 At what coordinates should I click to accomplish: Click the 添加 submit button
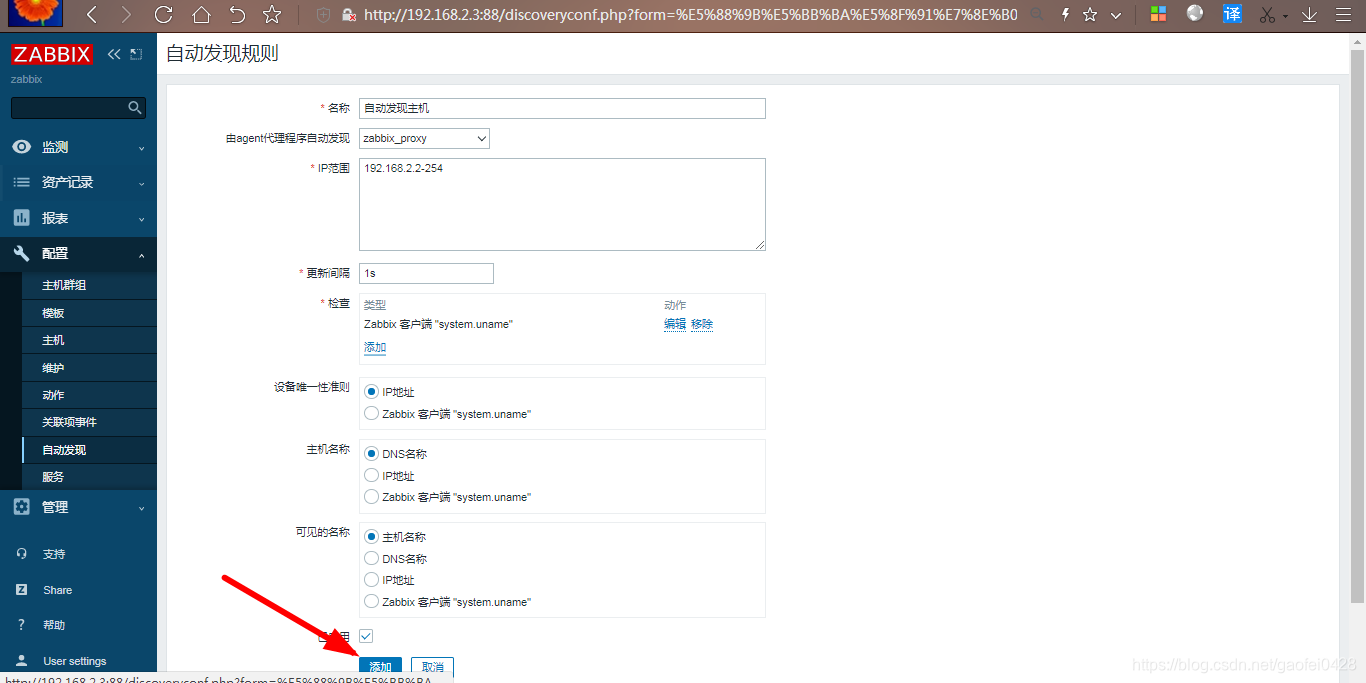point(381,667)
